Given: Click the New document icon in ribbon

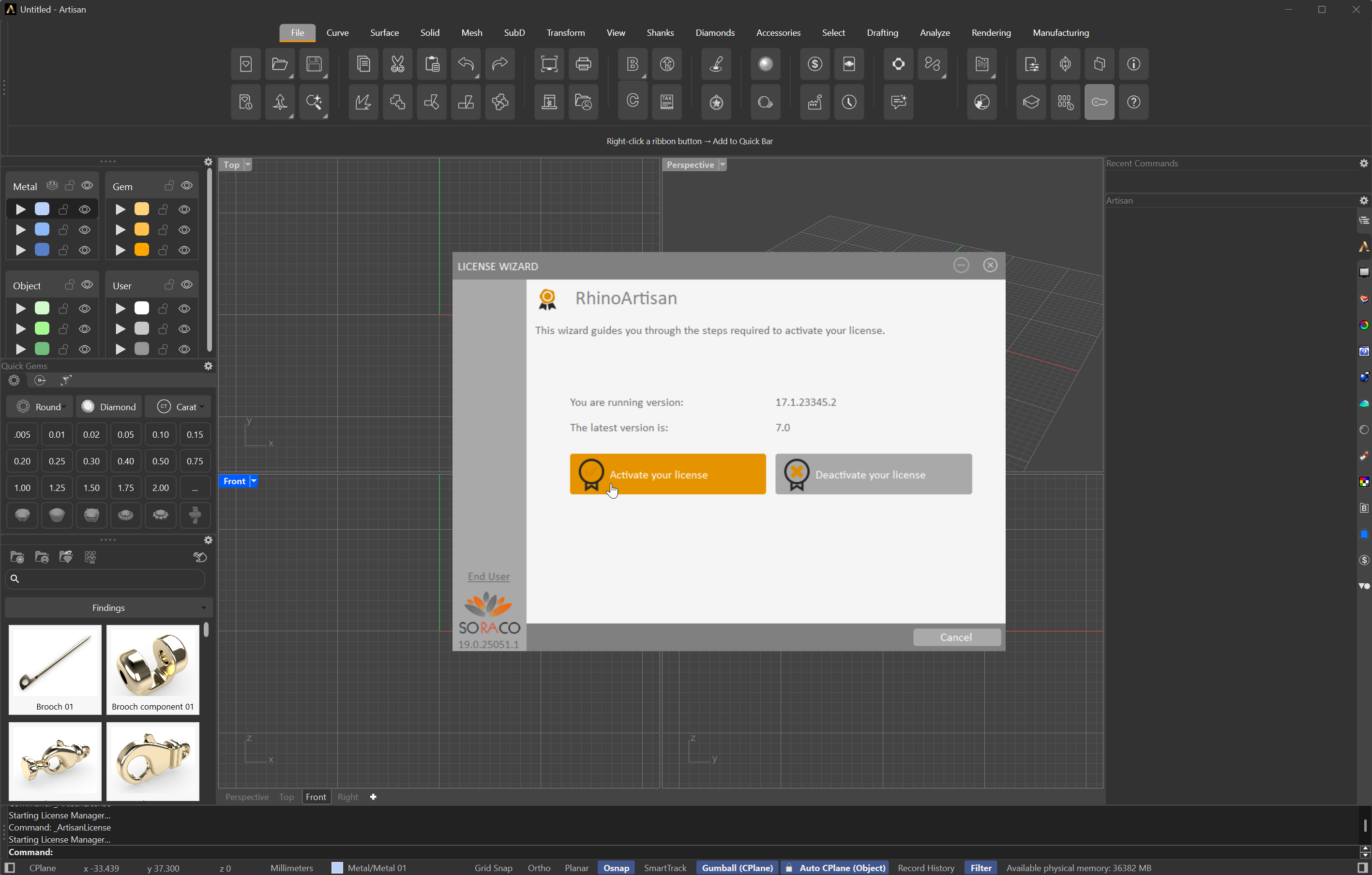Looking at the screenshot, I should 245,64.
